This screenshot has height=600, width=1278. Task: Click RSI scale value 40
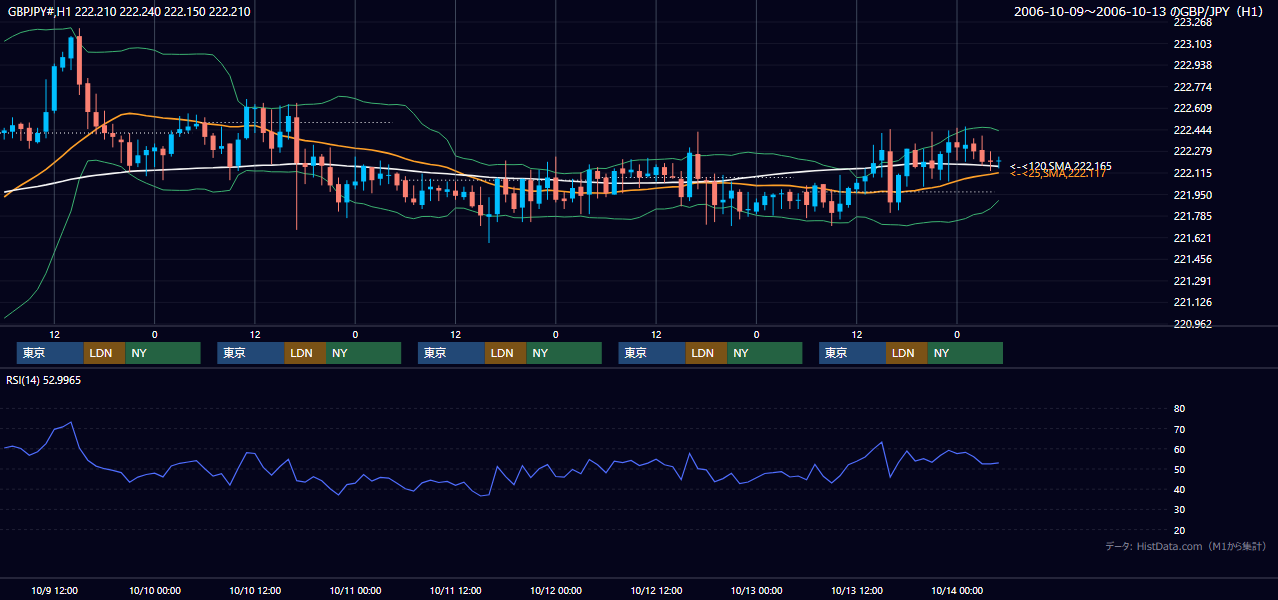click(1179, 489)
